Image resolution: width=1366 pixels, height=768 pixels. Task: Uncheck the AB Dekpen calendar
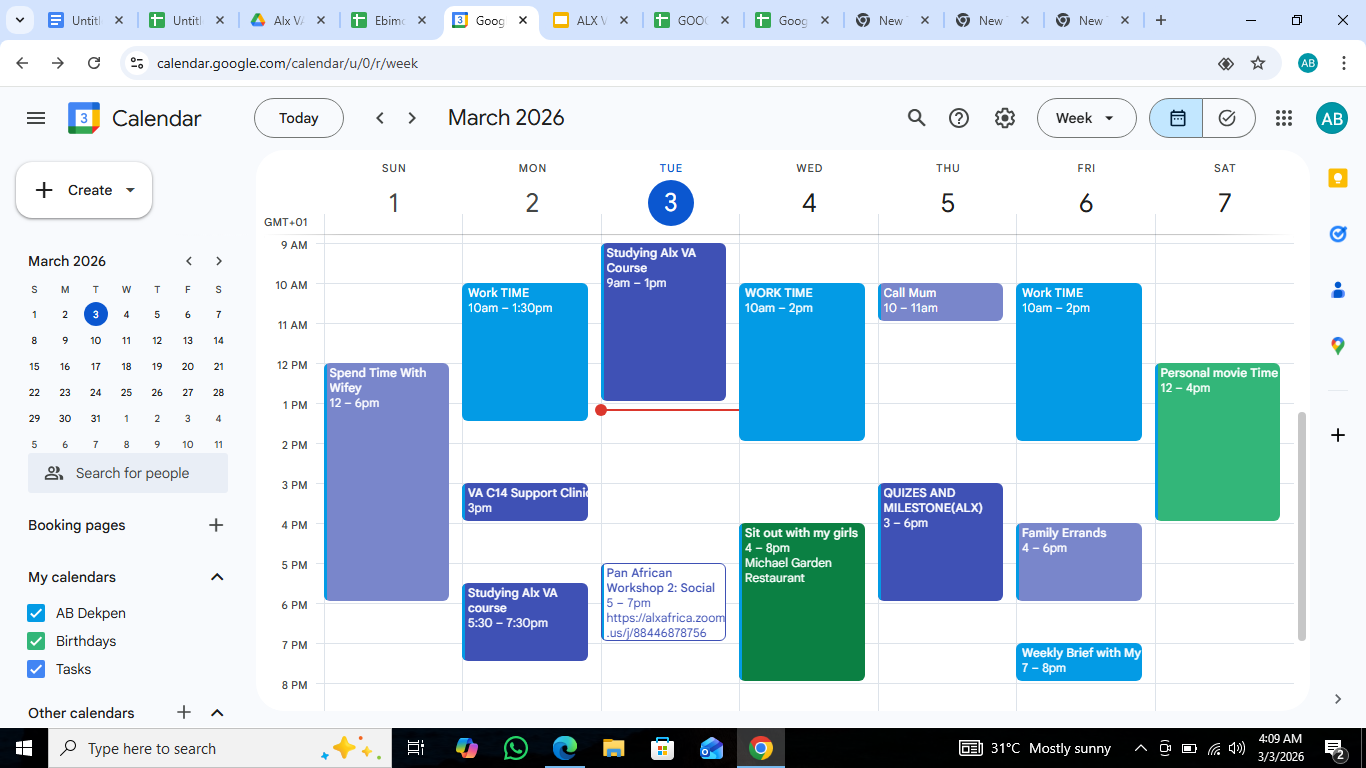click(x=37, y=613)
